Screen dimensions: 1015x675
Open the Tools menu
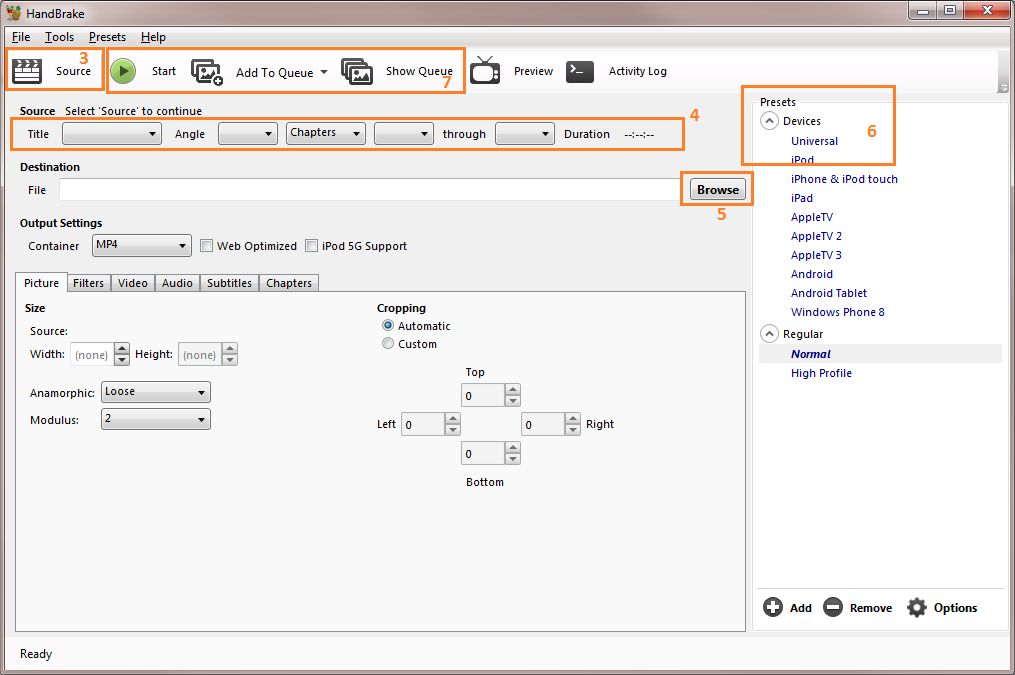[x=59, y=37]
